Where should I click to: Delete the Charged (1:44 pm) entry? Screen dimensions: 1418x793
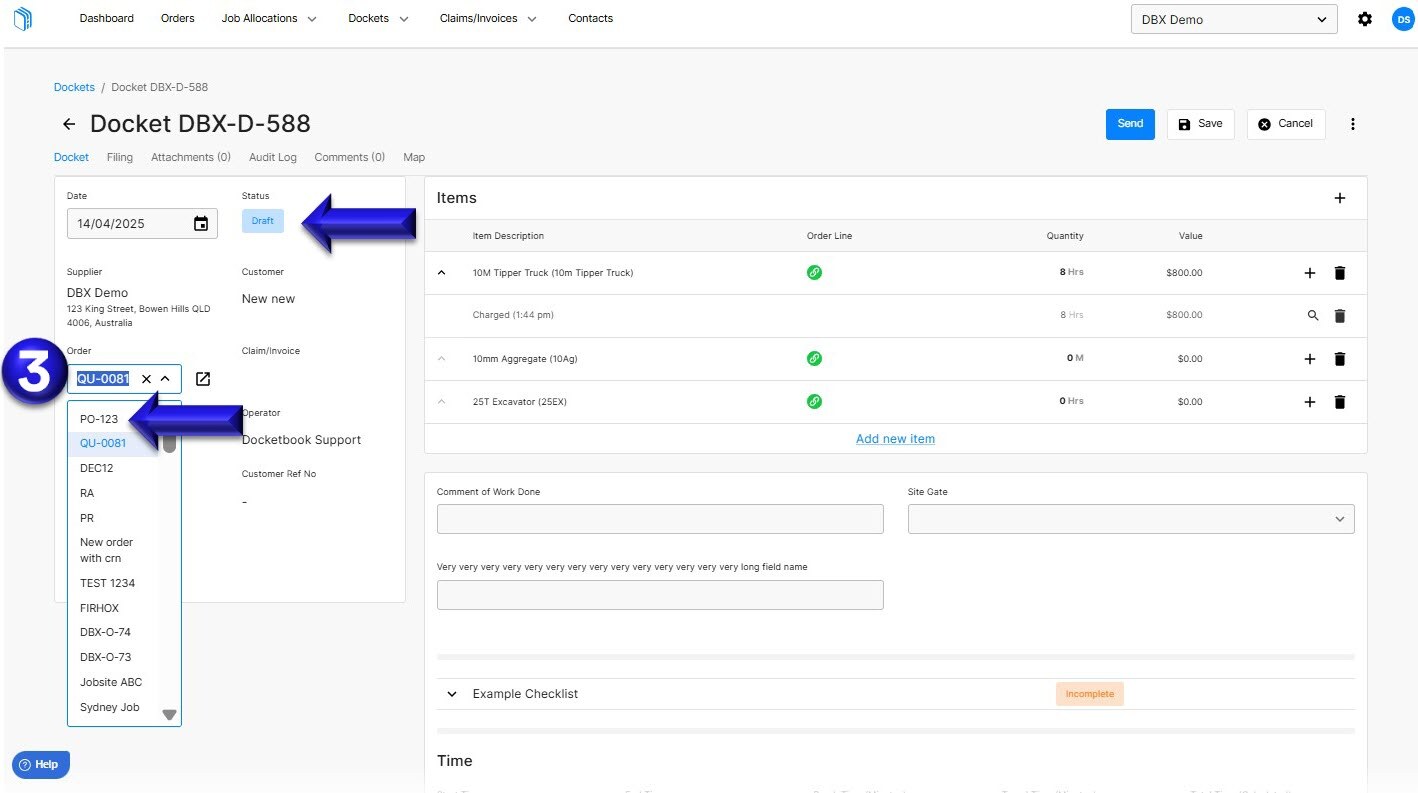[x=1340, y=316]
